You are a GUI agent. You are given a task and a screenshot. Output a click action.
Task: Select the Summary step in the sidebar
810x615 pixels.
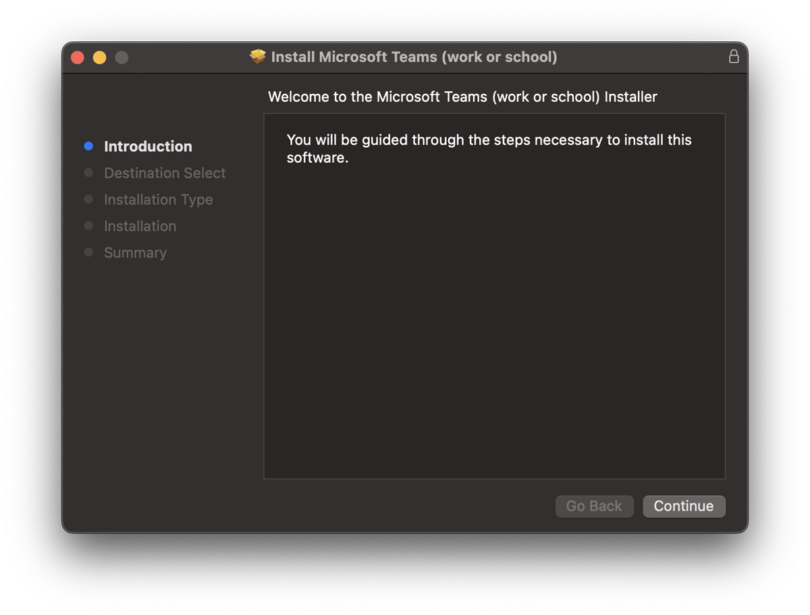pos(135,252)
